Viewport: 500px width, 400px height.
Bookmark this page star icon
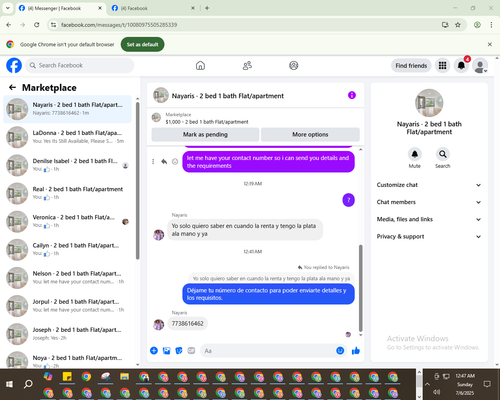[458, 25]
